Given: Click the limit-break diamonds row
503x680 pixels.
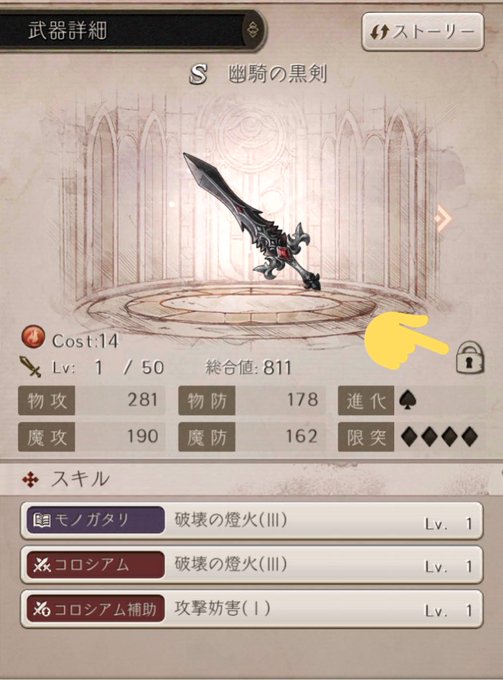Looking at the screenshot, I should 439,437.
